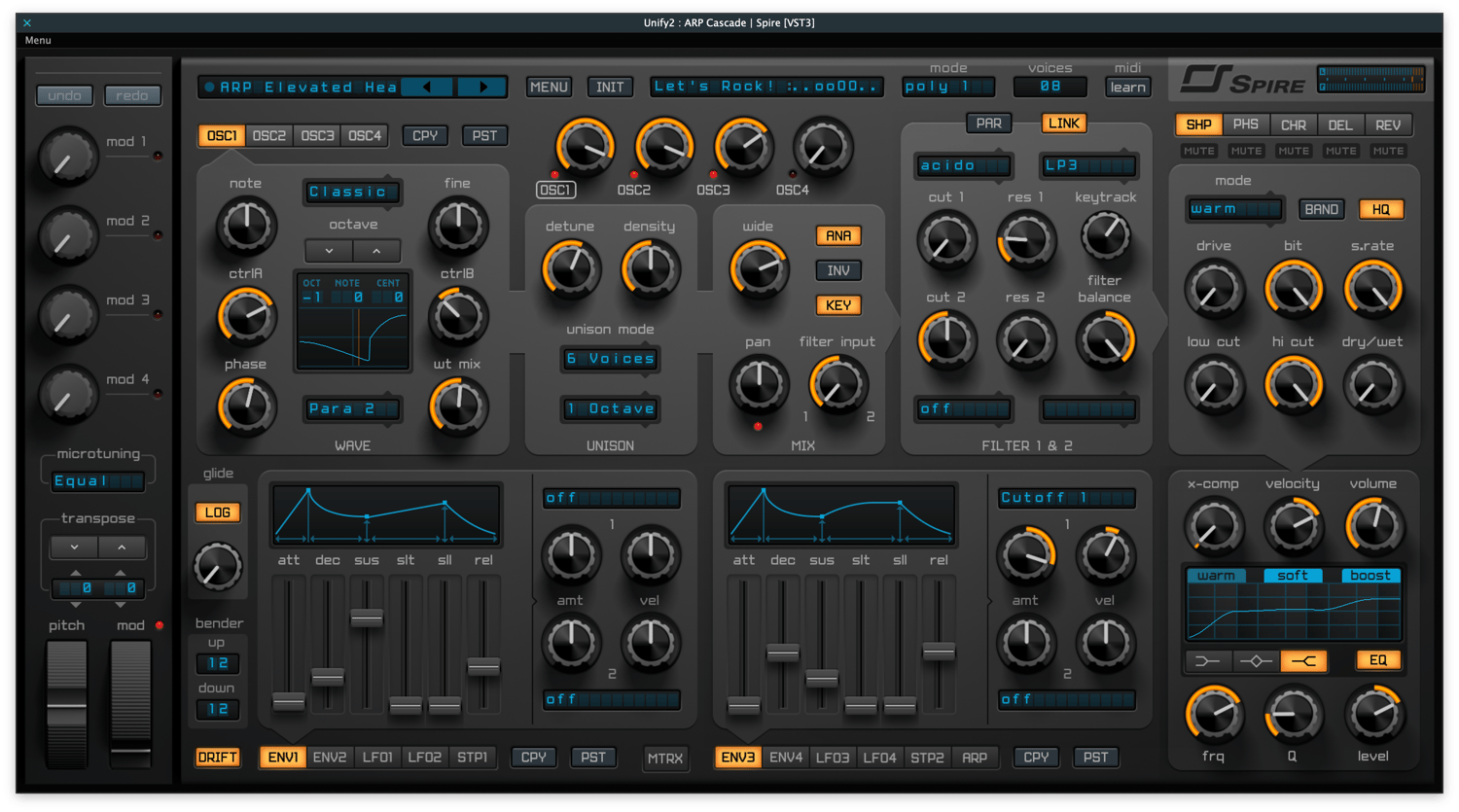Screen dimensions: 1459x812
Task: Select the high shelf EQ shape icon
Action: point(1303,661)
